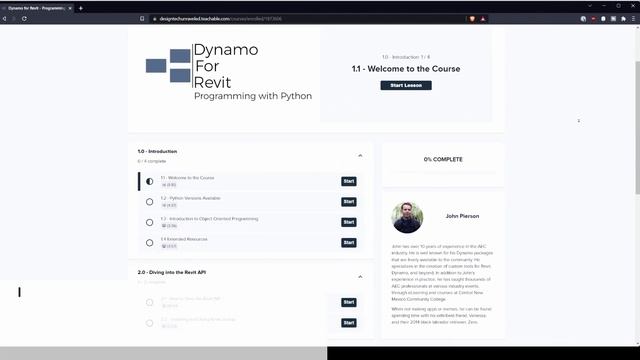Toggle completion circle for lesson 2.2
Screen dimensions: 640x360
pyautogui.click(x=149, y=323)
